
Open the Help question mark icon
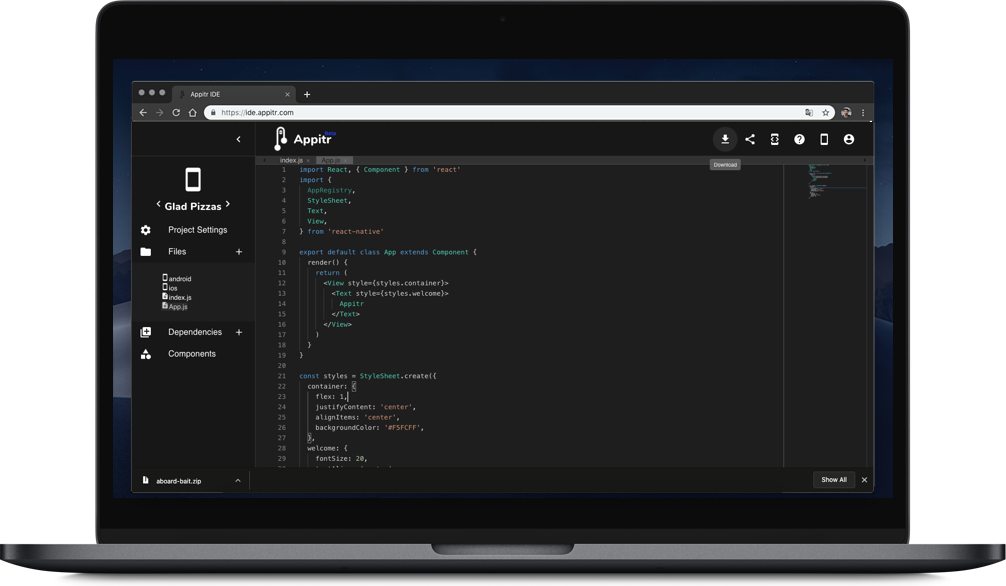point(799,139)
